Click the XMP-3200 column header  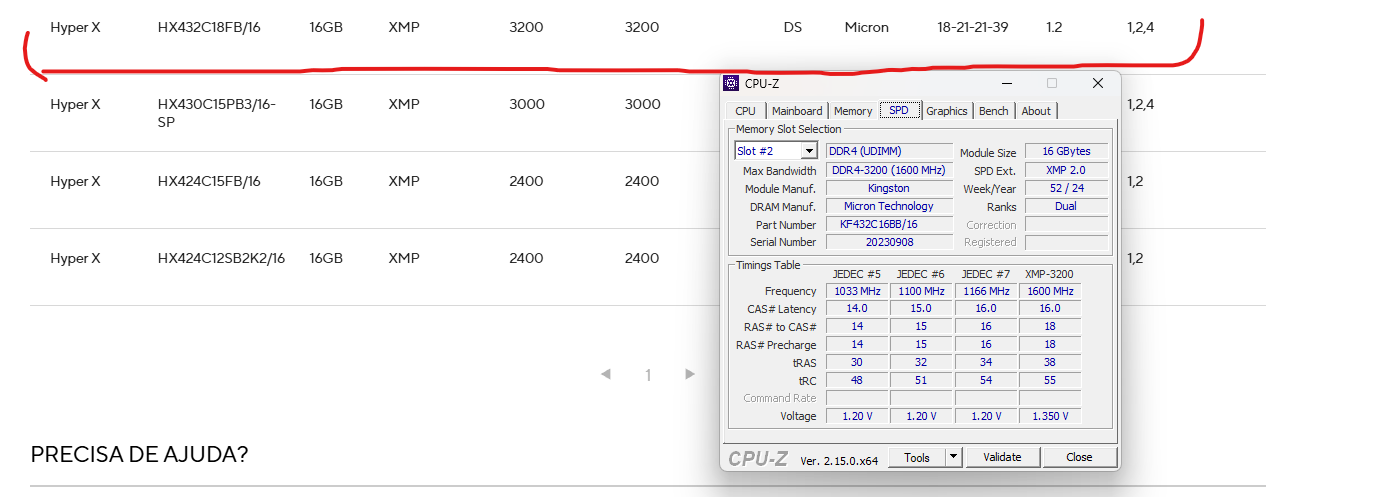(1050, 274)
